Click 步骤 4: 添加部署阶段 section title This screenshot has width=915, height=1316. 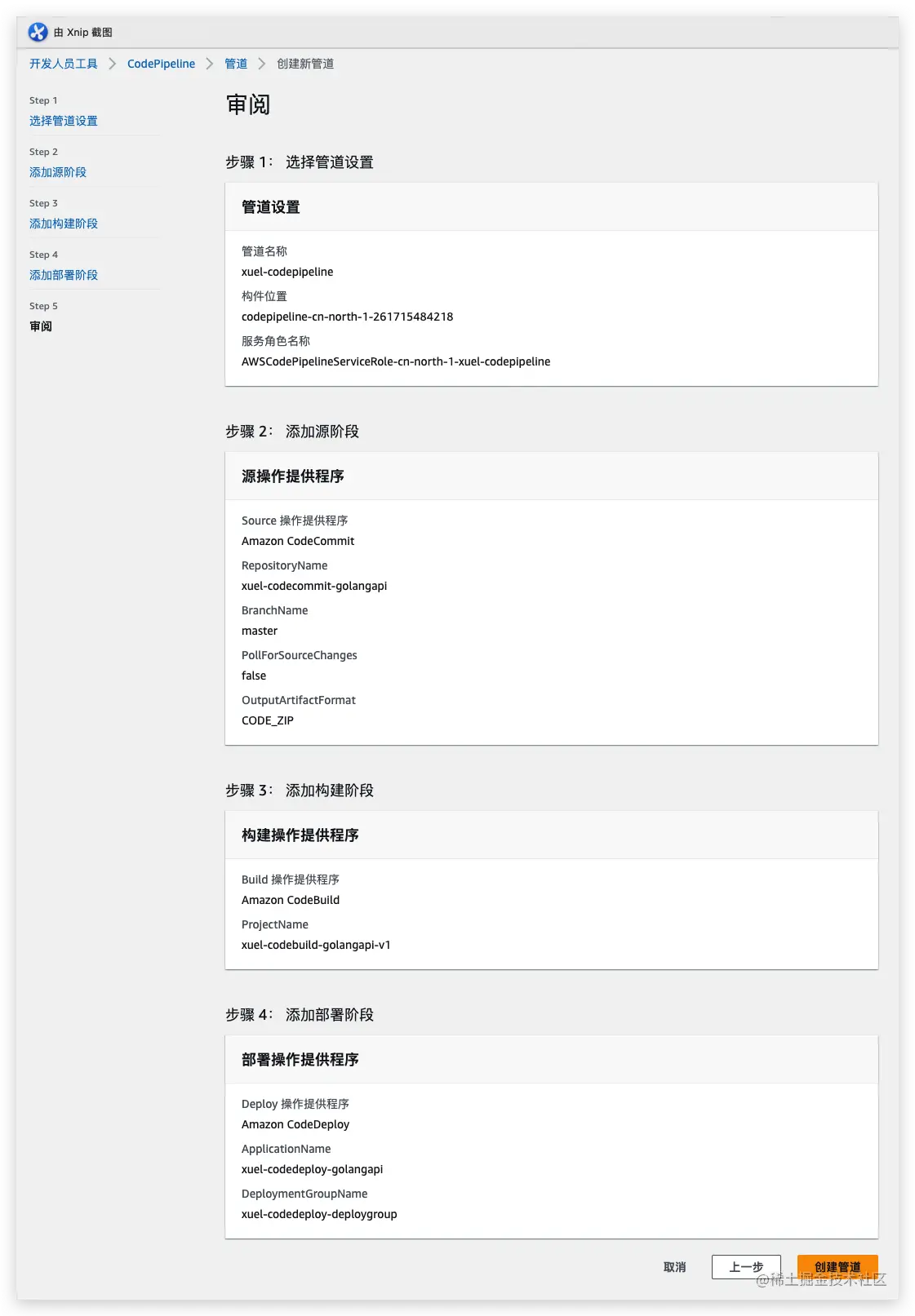coord(300,1015)
